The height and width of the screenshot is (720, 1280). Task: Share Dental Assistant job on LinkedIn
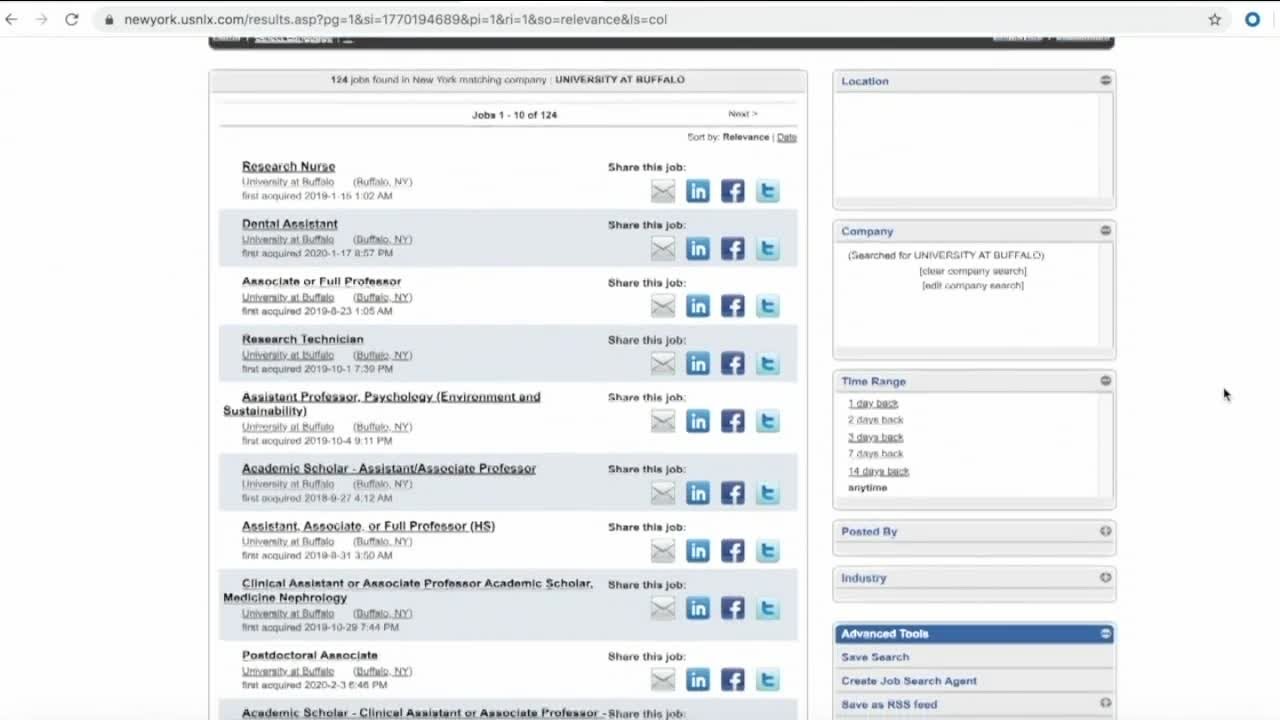click(x=698, y=249)
